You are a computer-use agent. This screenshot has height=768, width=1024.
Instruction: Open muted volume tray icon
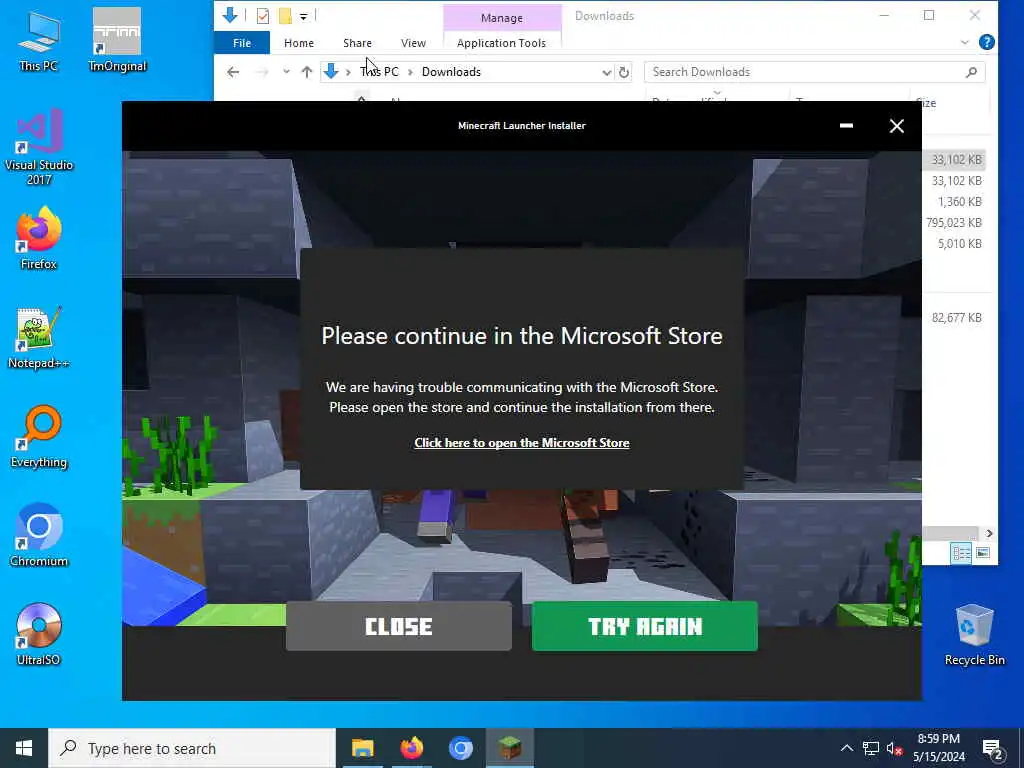point(894,748)
